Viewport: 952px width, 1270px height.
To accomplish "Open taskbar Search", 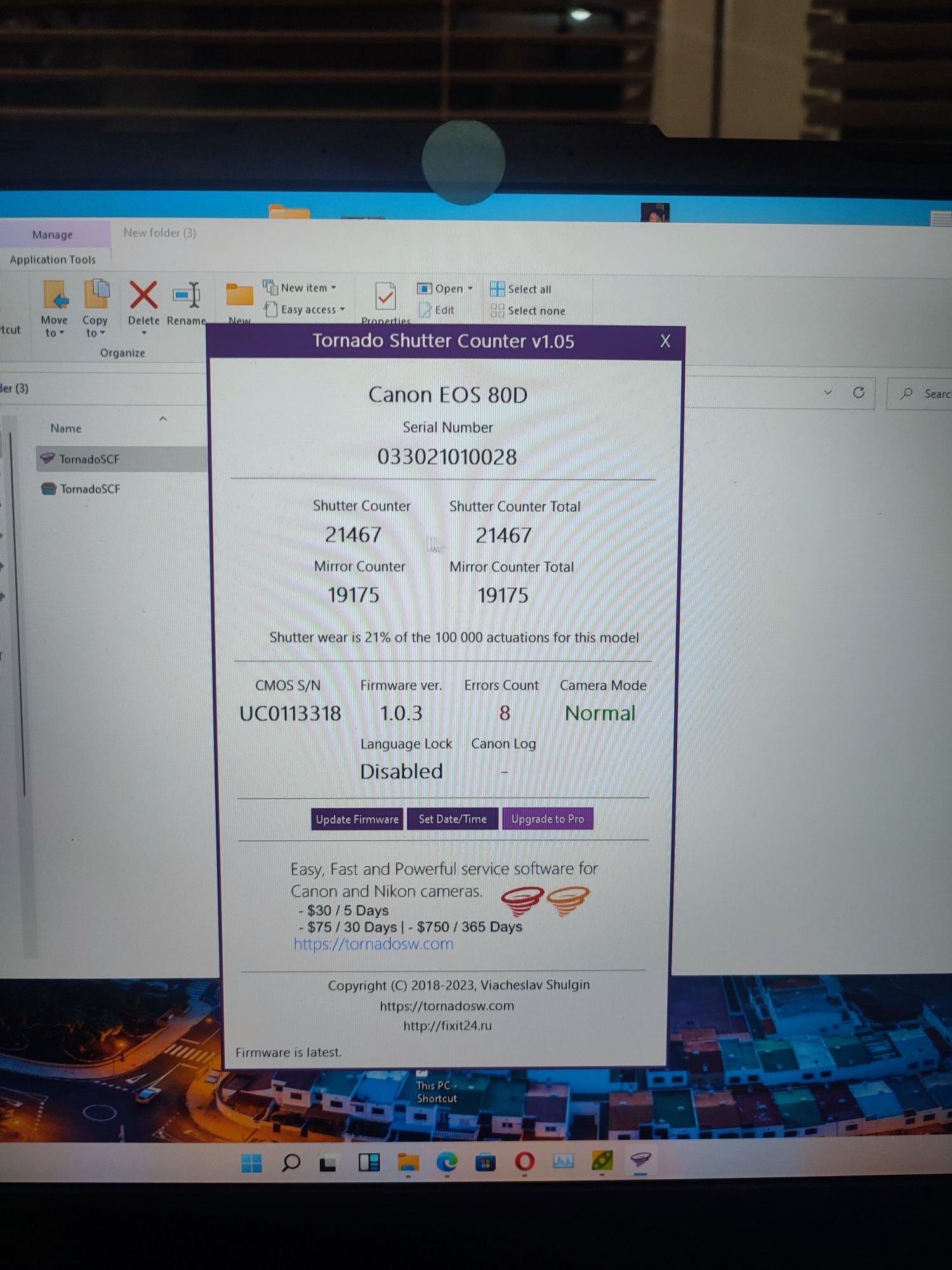I will click(x=291, y=1163).
